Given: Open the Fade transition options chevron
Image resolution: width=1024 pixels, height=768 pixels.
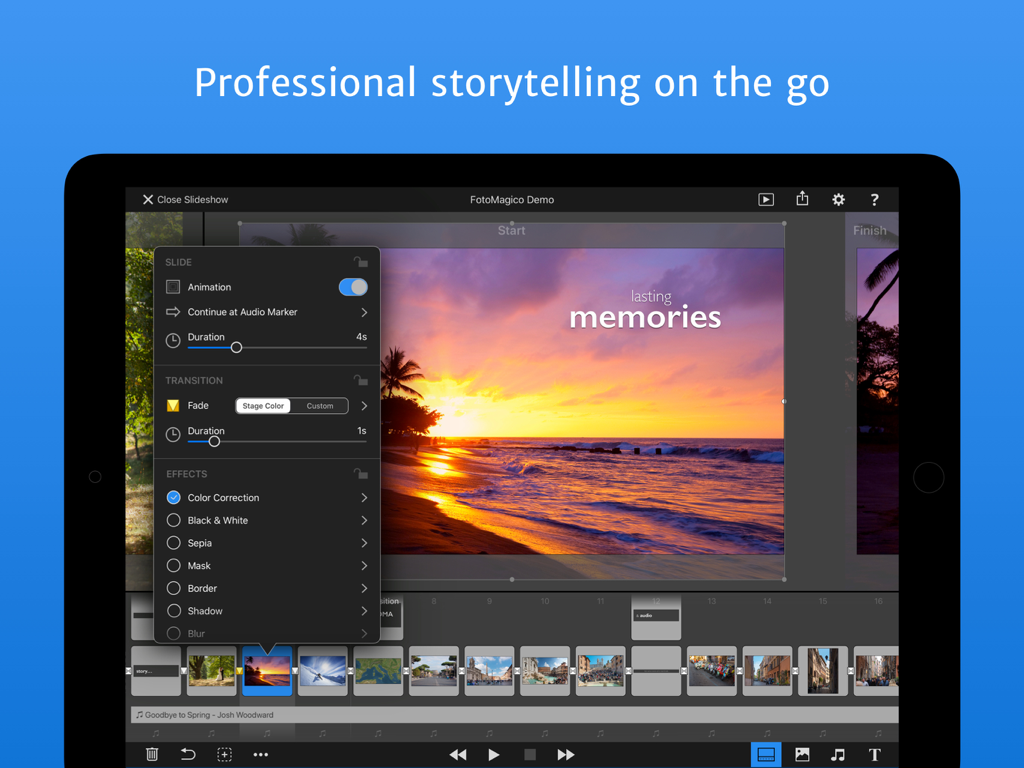Looking at the screenshot, I should click(x=366, y=405).
